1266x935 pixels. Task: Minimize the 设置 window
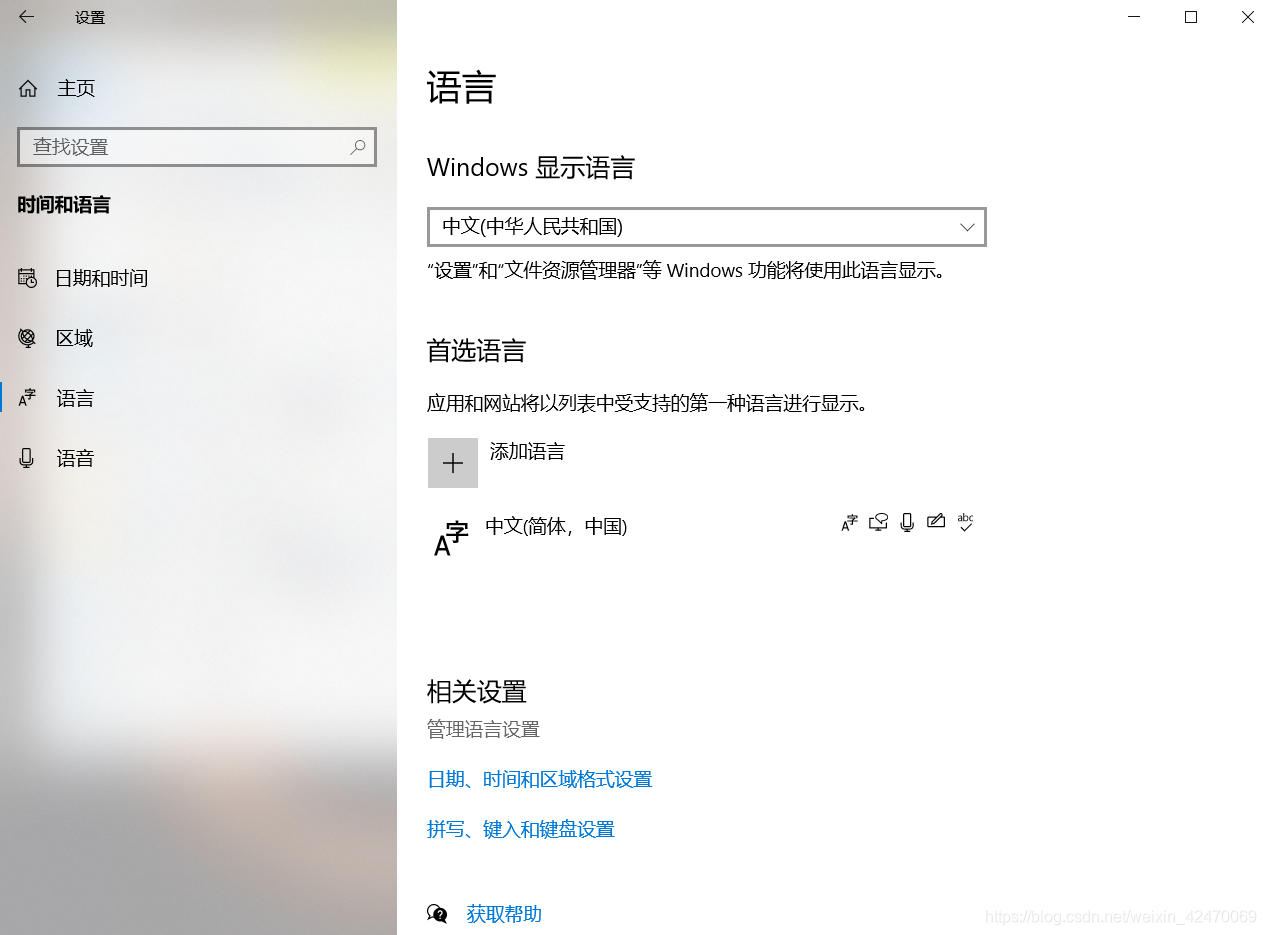pyautogui.click(x=1134, y=17)
